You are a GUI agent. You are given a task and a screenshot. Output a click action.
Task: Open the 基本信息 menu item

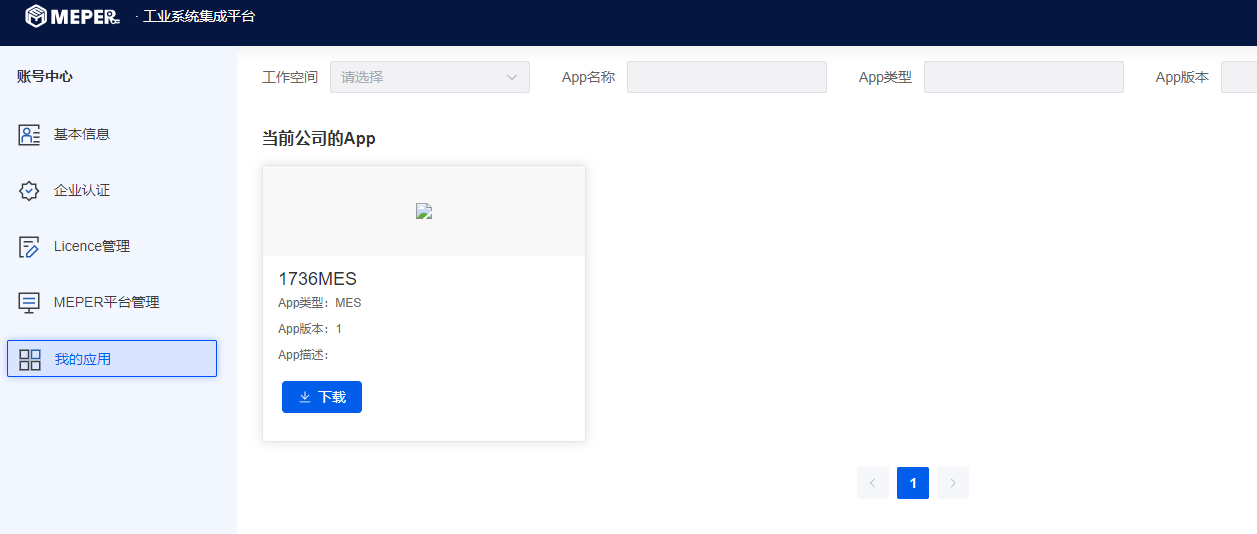[82, 135]
